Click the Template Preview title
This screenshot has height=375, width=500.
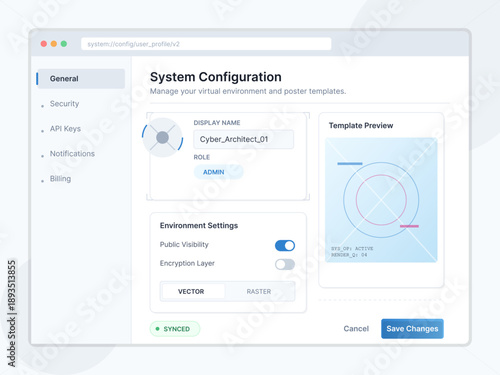tap(361, 125)
